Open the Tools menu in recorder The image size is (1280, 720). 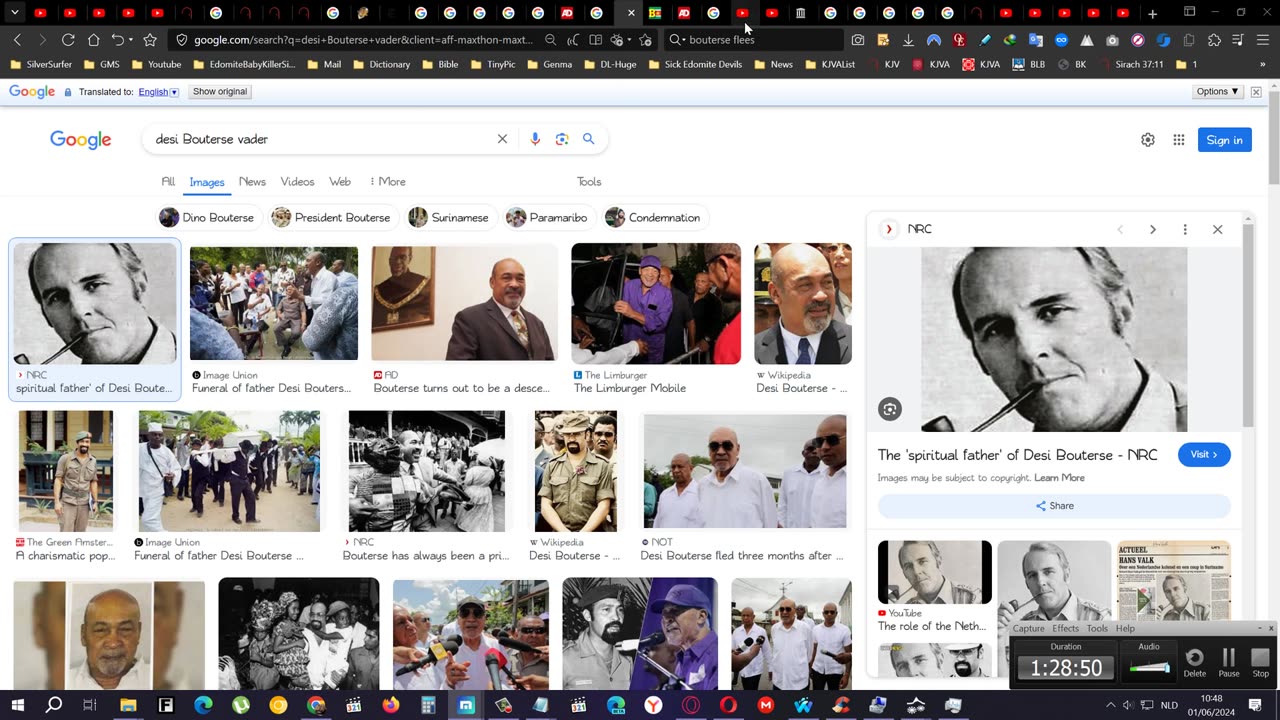1097,628
